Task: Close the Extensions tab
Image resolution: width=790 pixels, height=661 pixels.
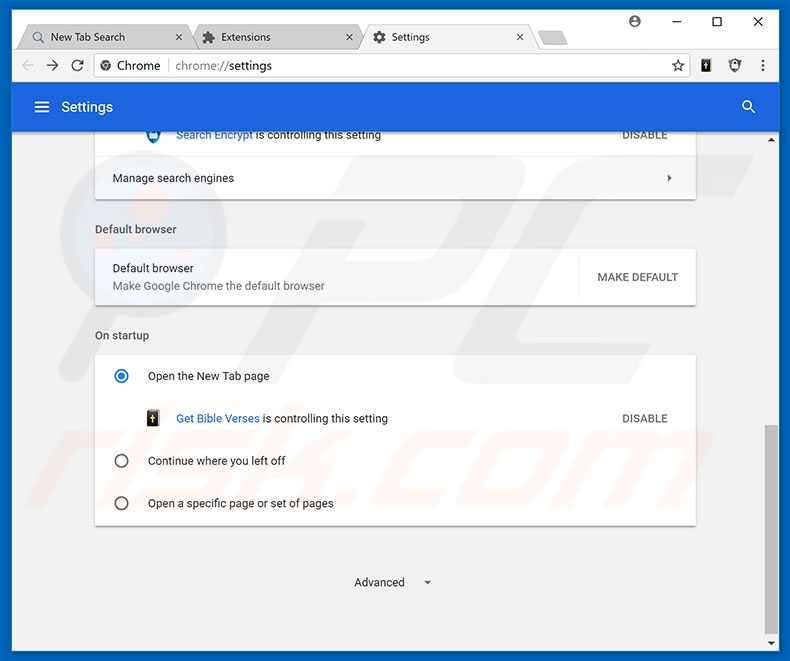Action: pos(349,37)
